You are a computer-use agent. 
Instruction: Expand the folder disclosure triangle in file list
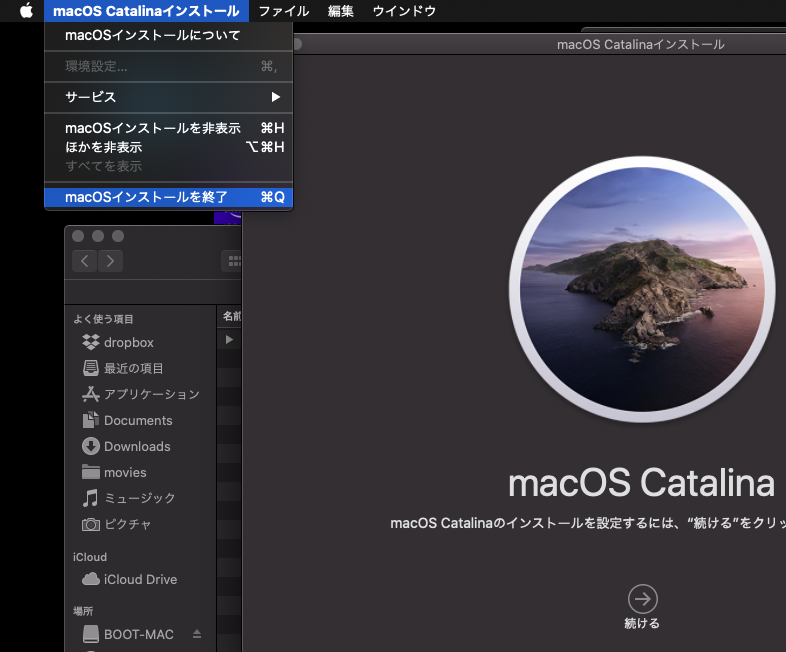[x=229, y=339]
